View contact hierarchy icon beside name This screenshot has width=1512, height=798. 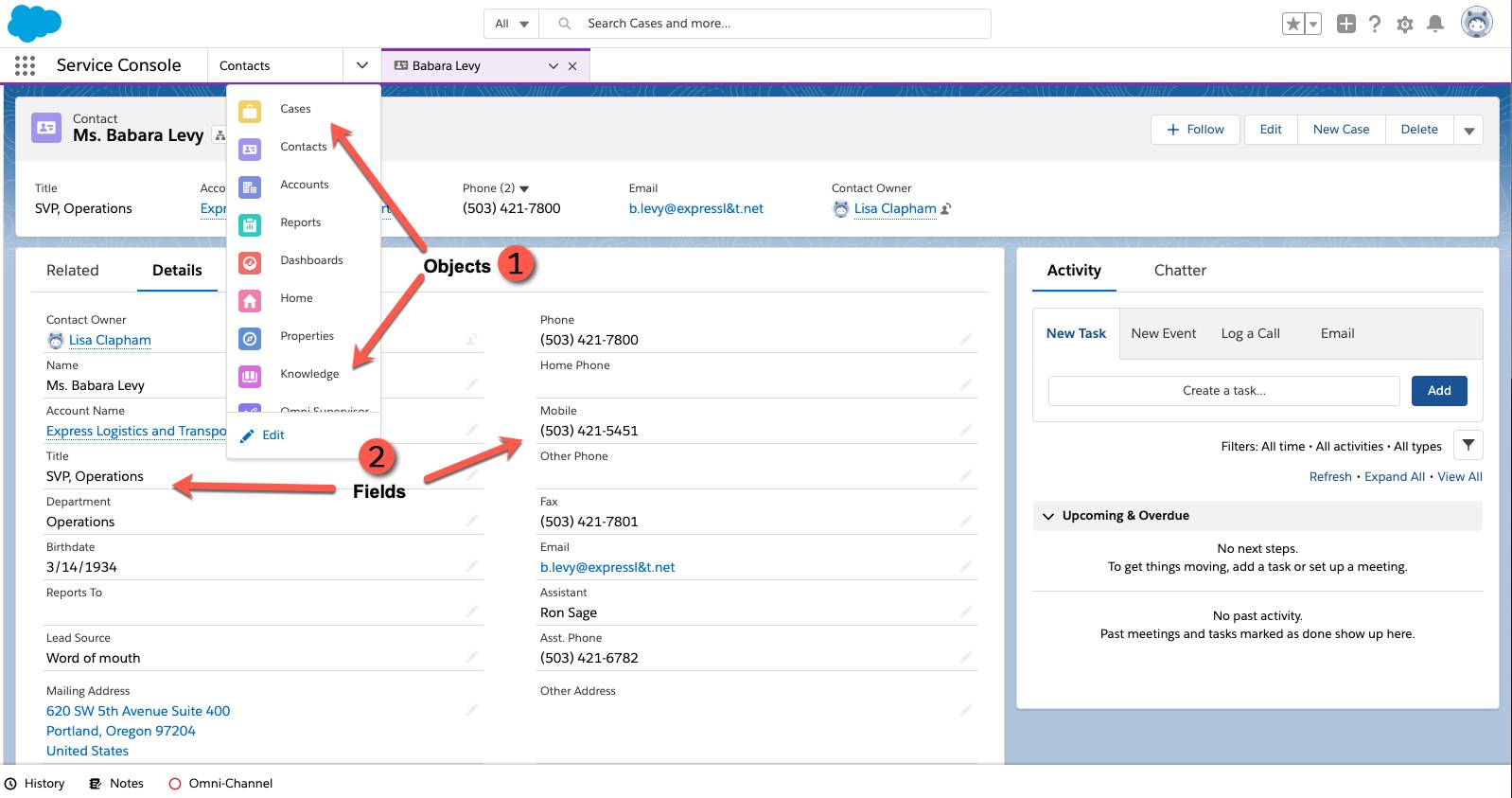pos(220,135)
